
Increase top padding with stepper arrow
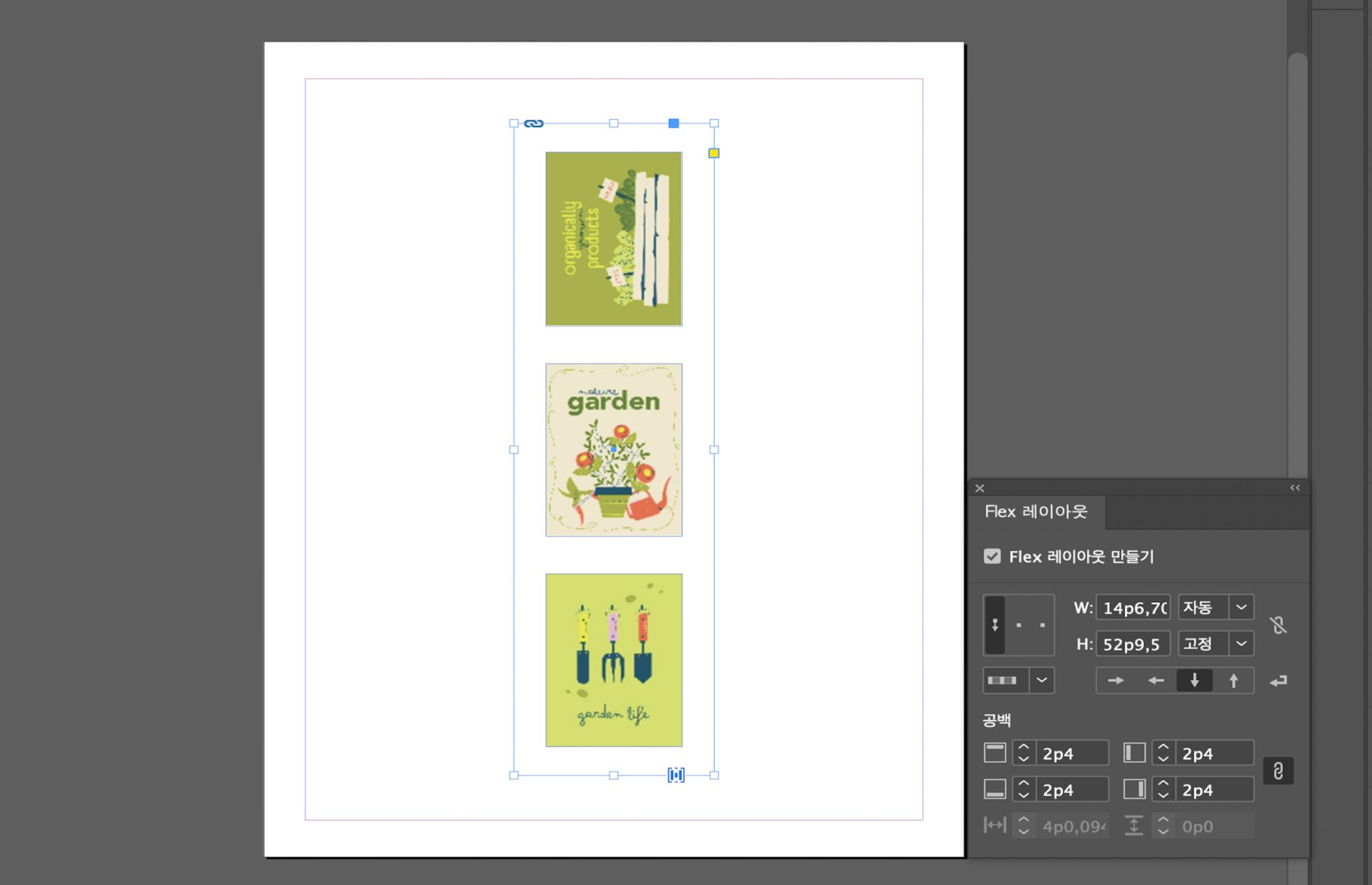(x=1023, y=748)
